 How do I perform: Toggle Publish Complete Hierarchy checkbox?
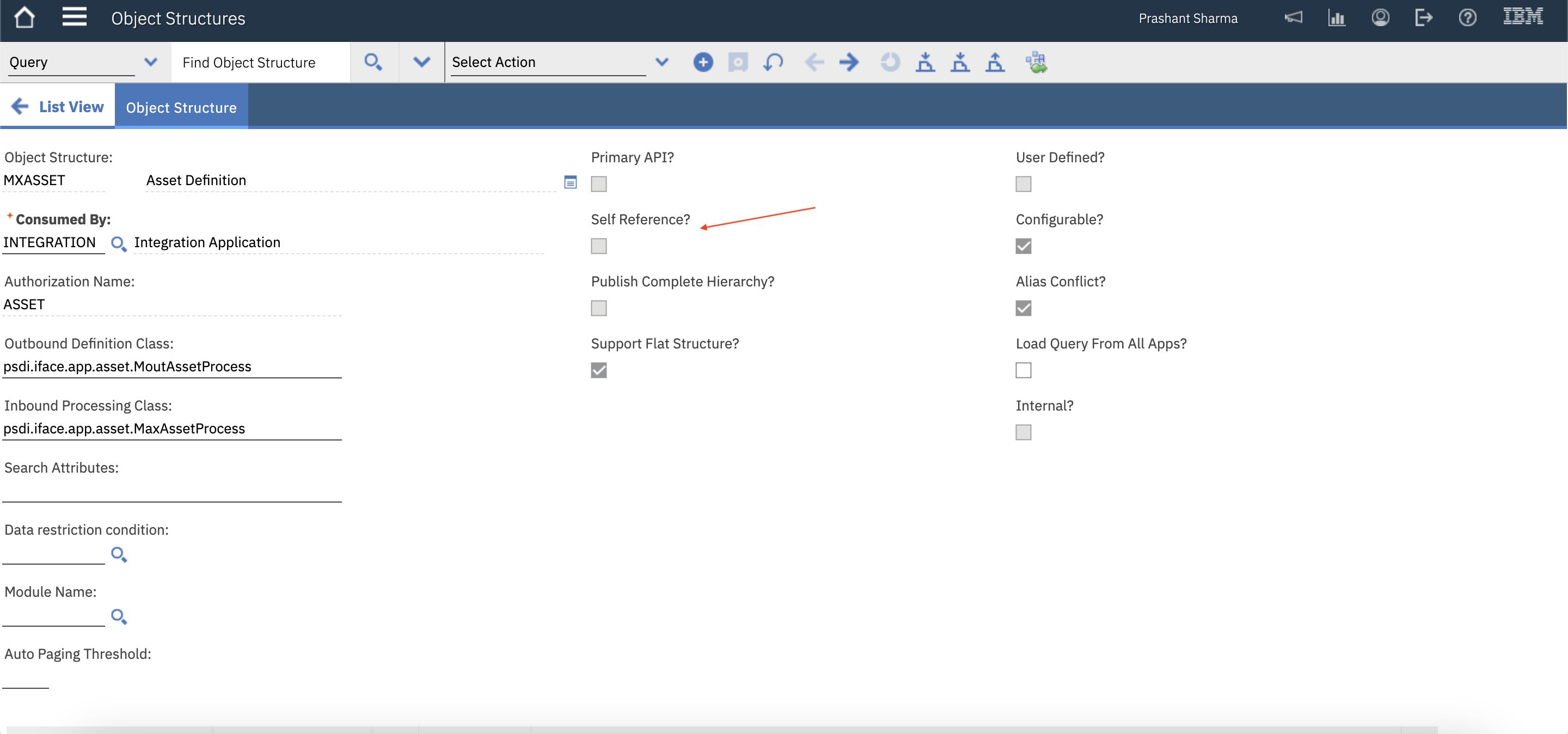[x=599, y=308]
